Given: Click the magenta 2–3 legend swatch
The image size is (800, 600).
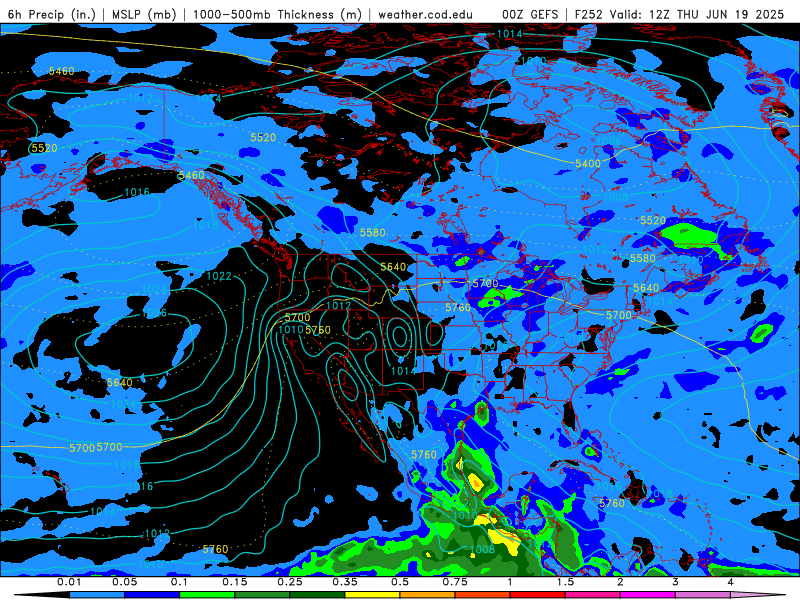Looking at the screenshot, I should [648, 595].
